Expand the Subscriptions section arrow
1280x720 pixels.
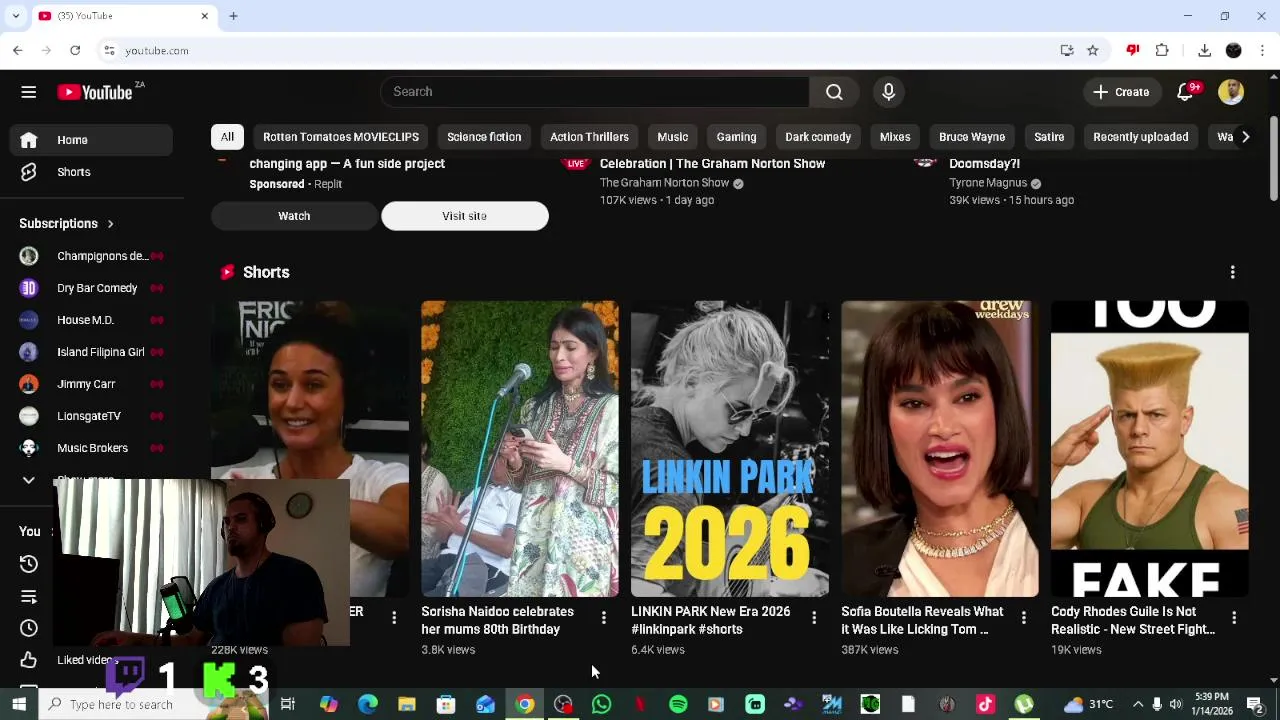coord(110,224)
